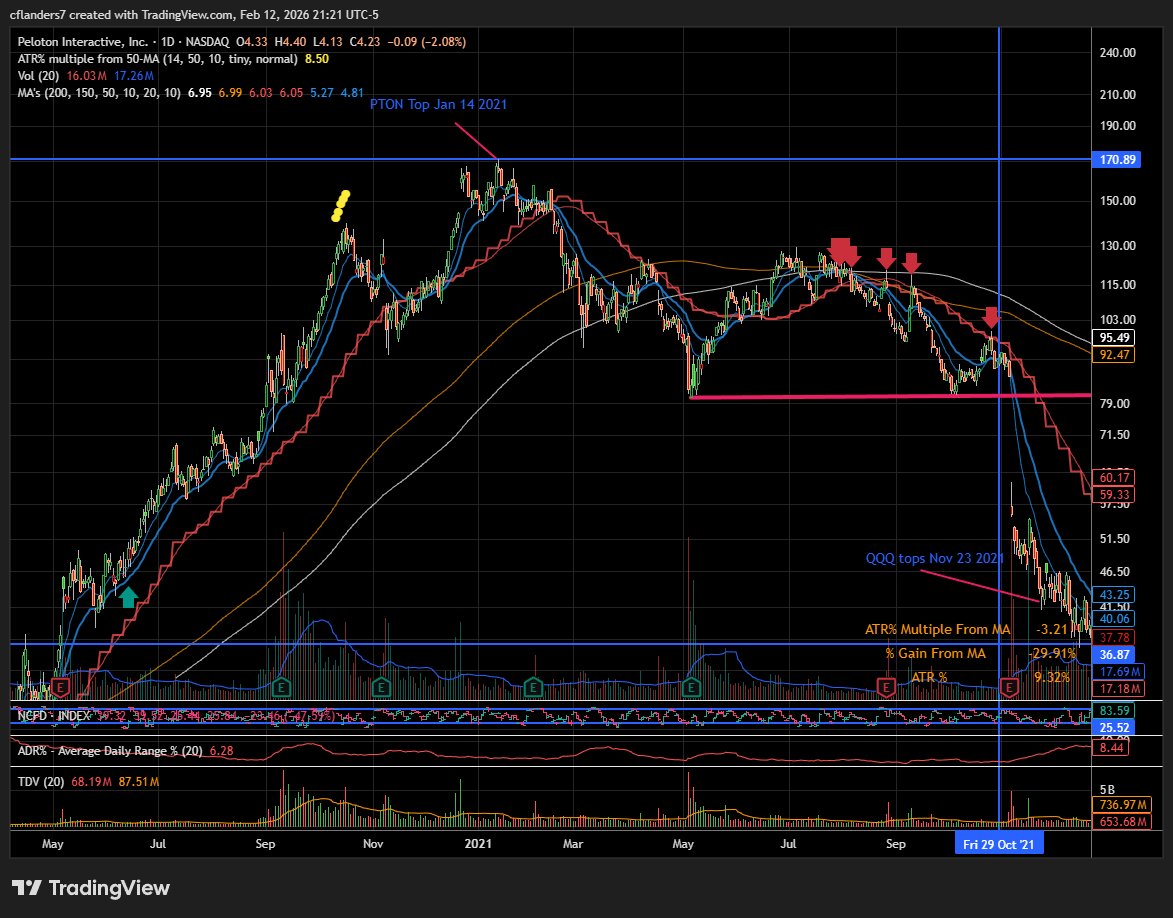This screenshot has height=918, width=1173.
Task: Click the red earnings E marker near May 2020
Action: click(x=60, y=686)
